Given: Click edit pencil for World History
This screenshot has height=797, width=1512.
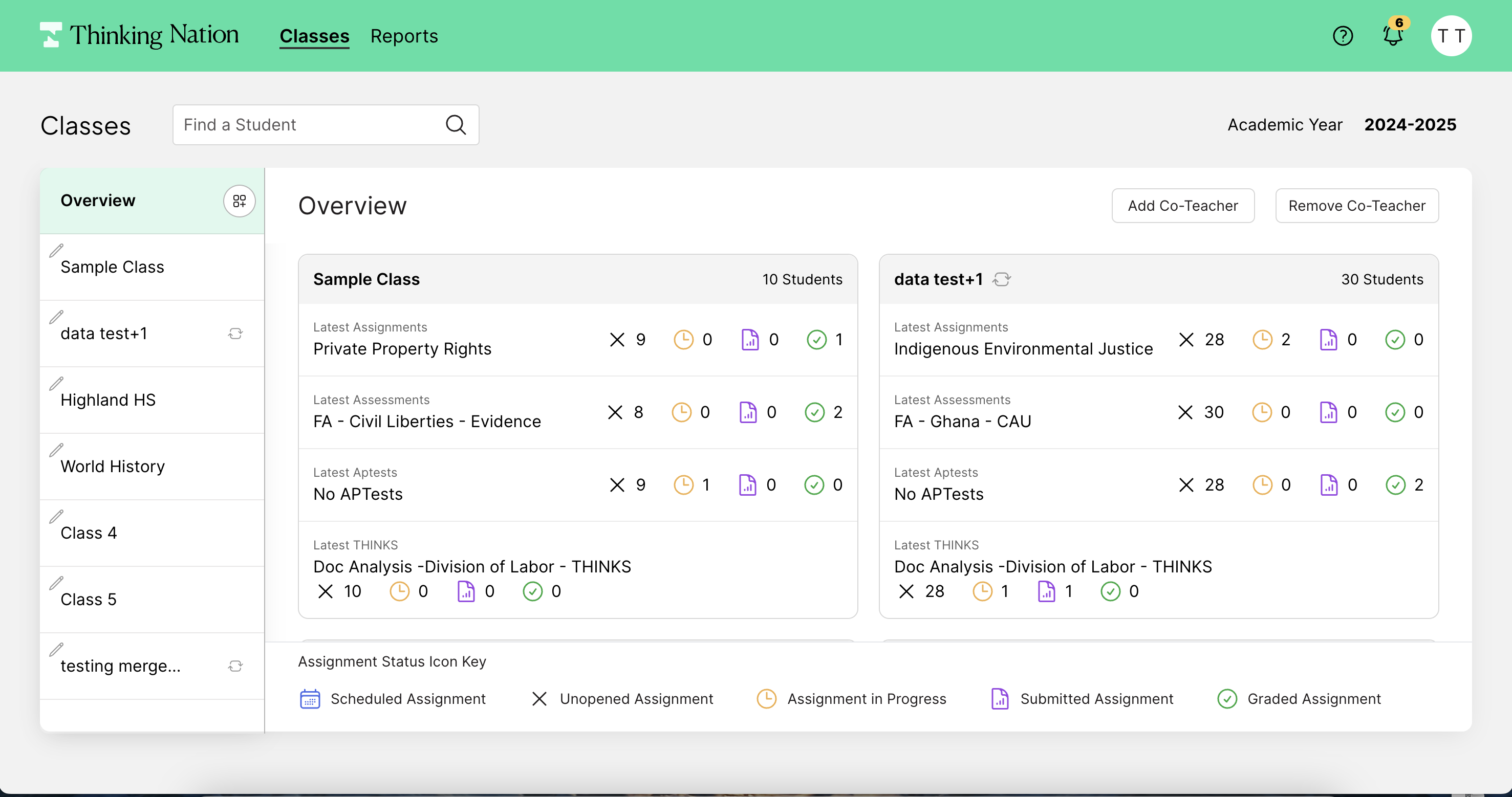Looking at the screenshot, I should (56, 450).
